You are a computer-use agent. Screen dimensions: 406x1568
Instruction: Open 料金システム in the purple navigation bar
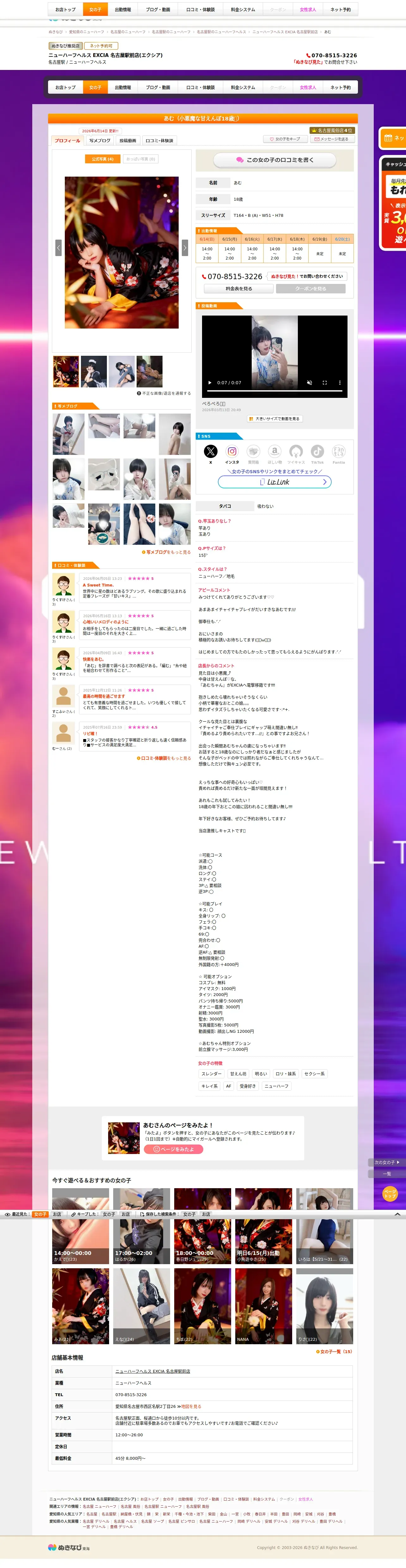tap(243, 88)
